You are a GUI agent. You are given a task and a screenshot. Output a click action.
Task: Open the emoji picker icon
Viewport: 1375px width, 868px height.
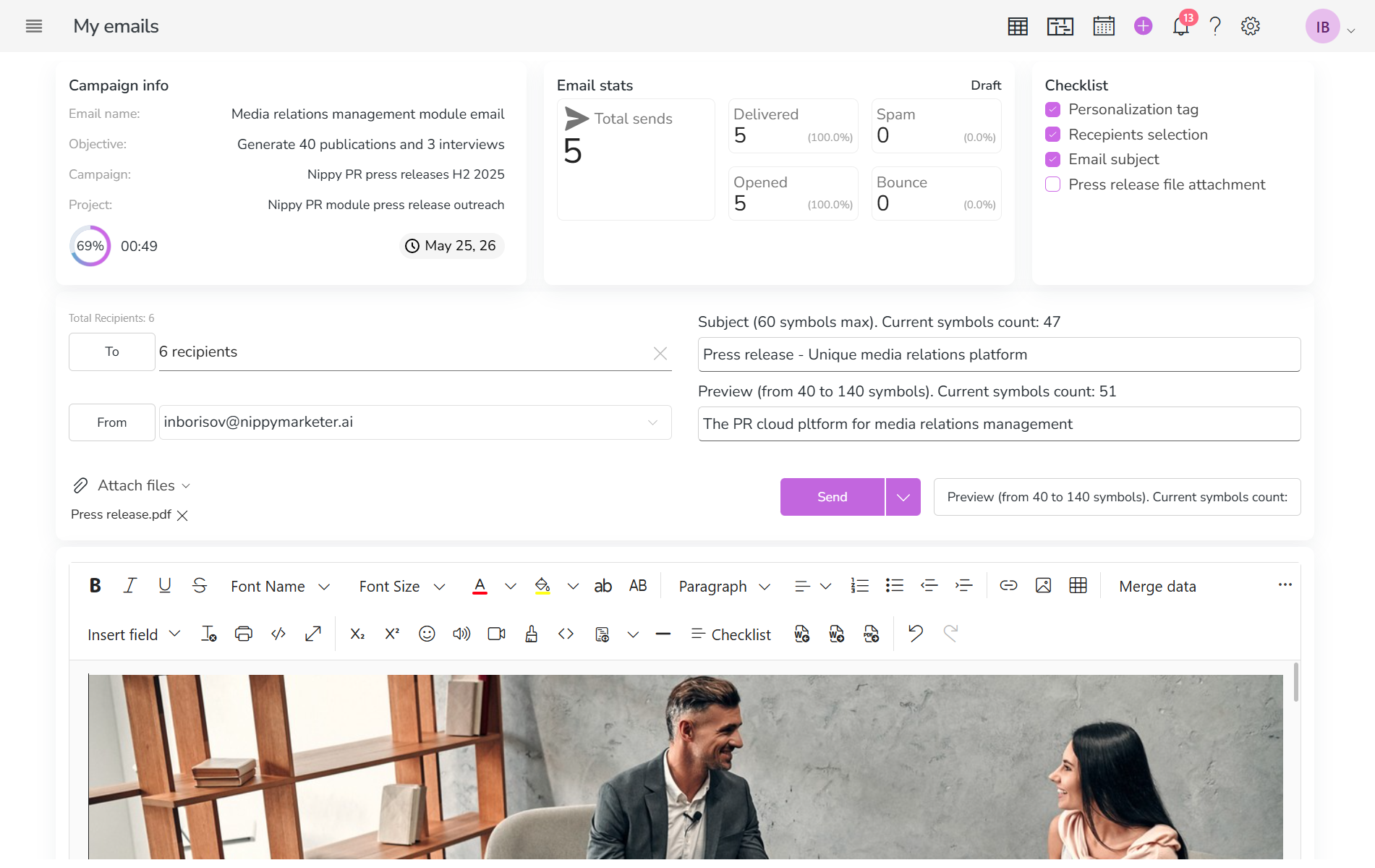pyautogui.click(x=427, y=634)
